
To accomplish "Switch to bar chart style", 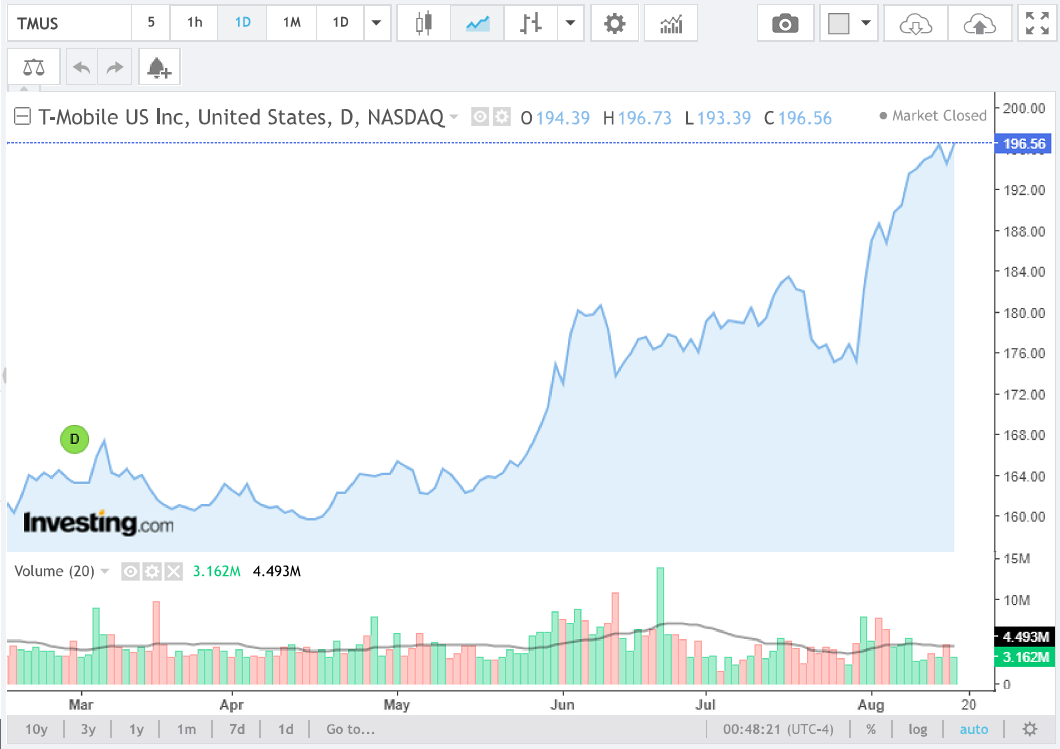I will [x=531, y=23].
